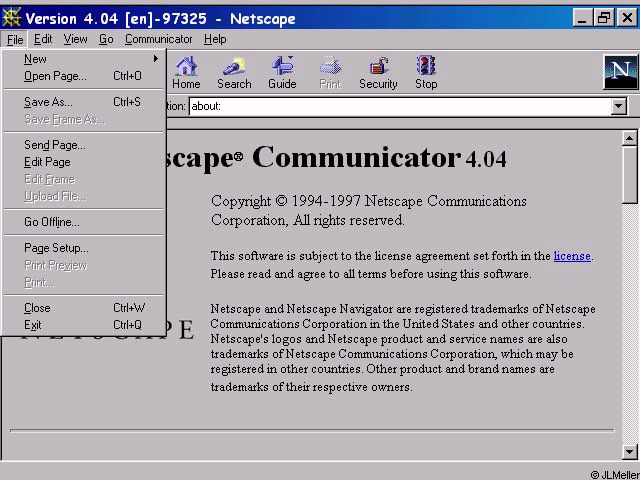Select Close in the File menu
This screenshot has height=480, width=640.
pyautogui.click(x=84, y=308)
